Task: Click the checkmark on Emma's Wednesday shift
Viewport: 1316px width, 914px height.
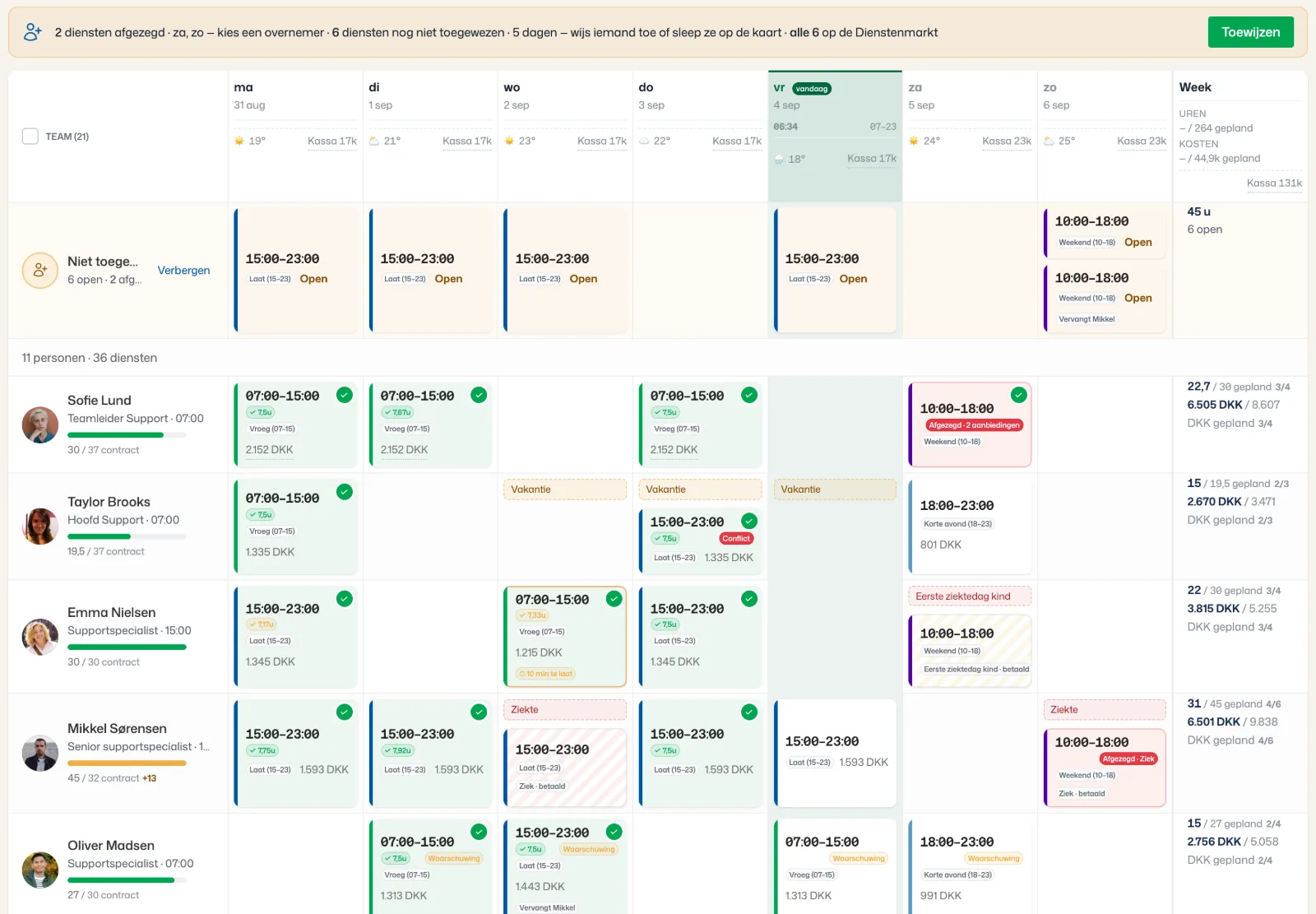Action: tap(614, 599)
